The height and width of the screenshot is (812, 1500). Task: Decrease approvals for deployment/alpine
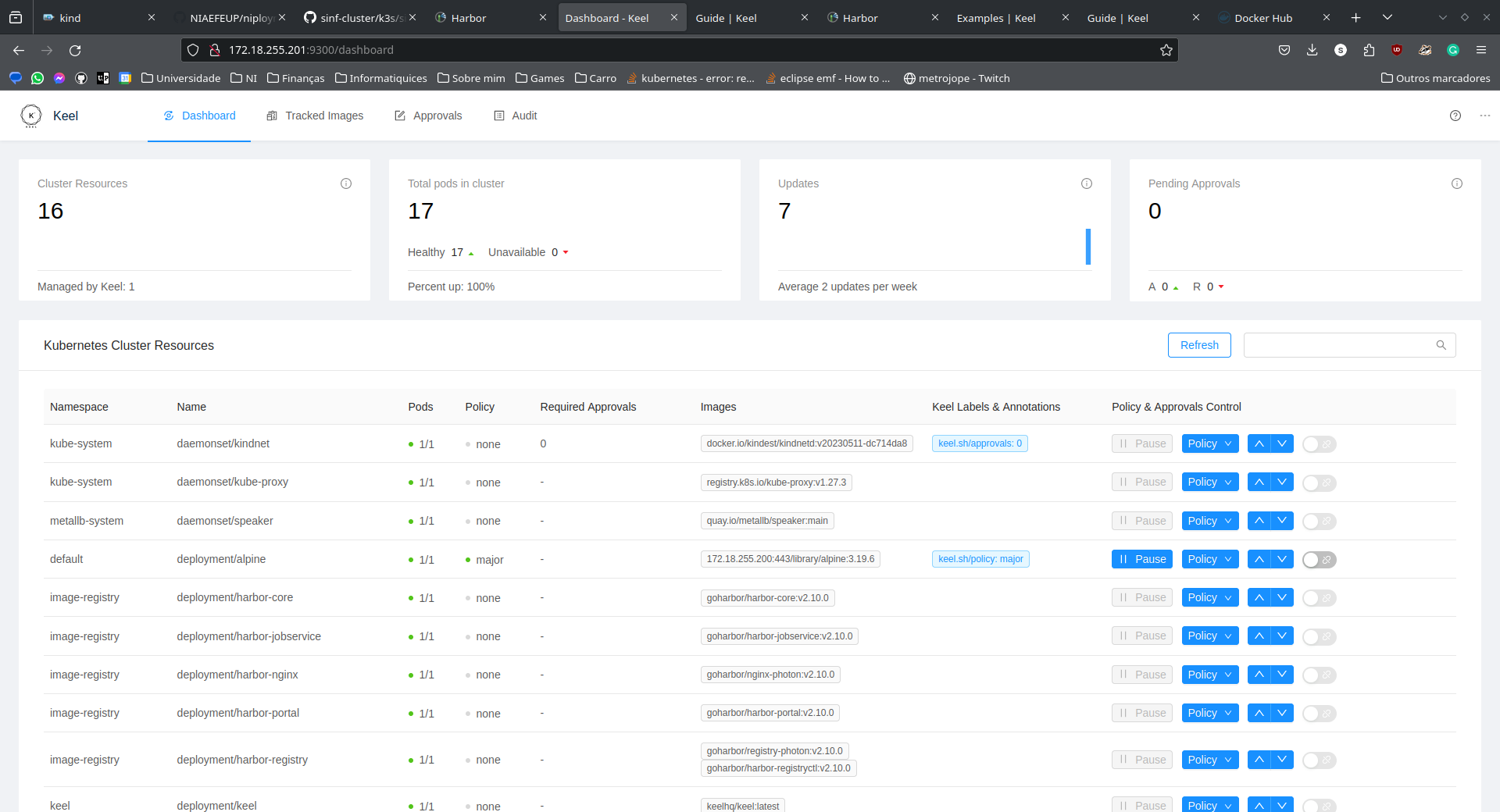pos(1282,559)
